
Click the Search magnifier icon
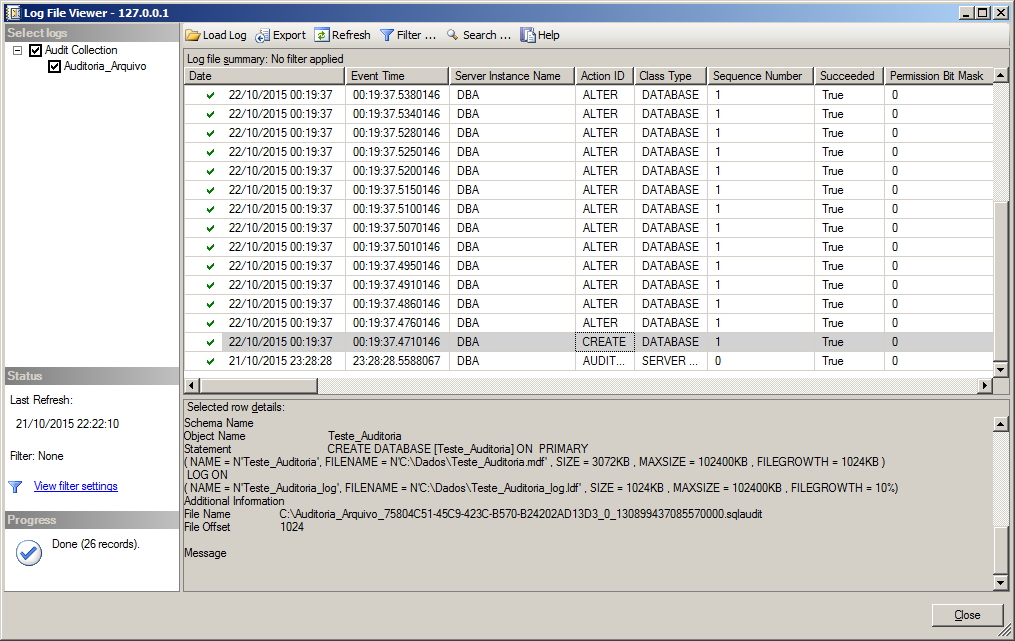click(x=452, y=35)
